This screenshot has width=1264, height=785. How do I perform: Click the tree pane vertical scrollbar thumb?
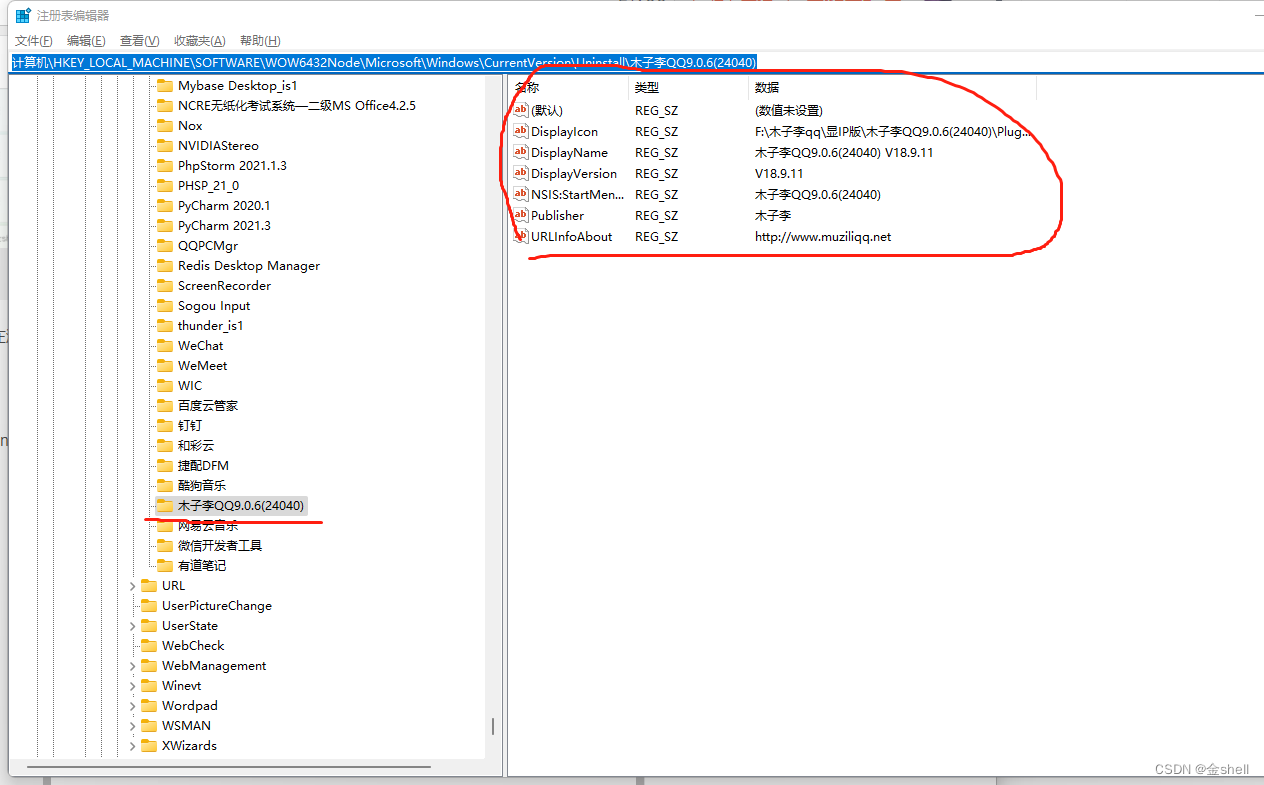(x=492, y=726)
